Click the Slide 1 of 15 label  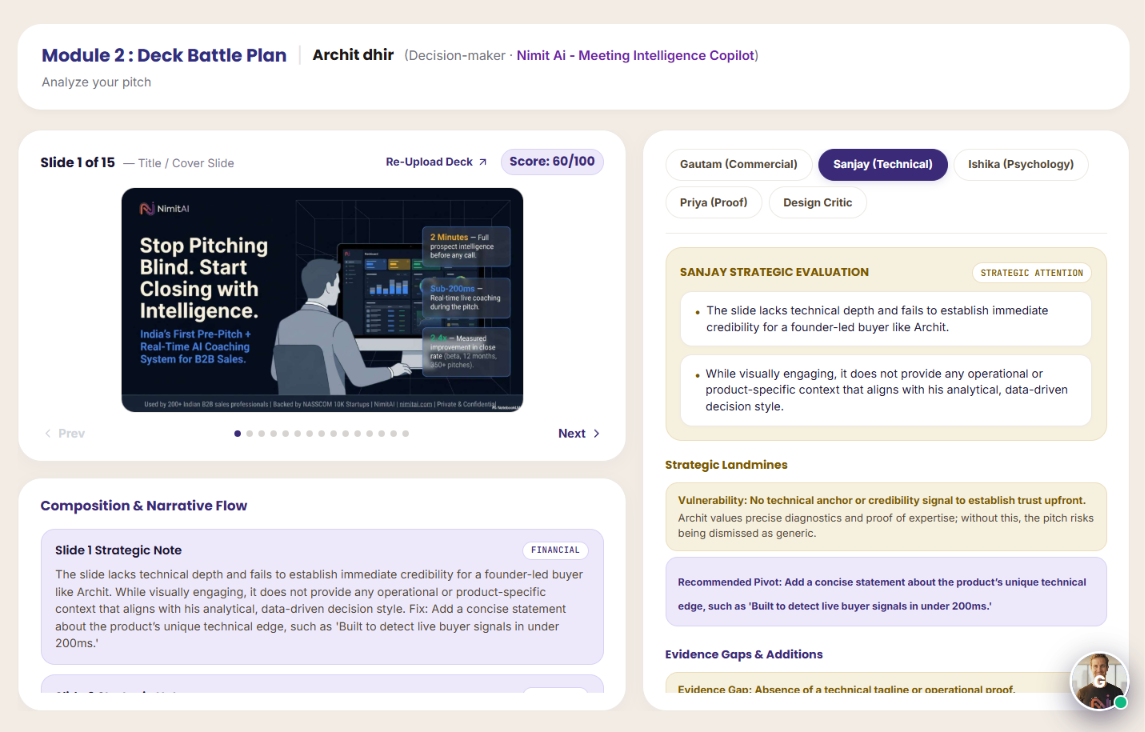click(77, 162)
